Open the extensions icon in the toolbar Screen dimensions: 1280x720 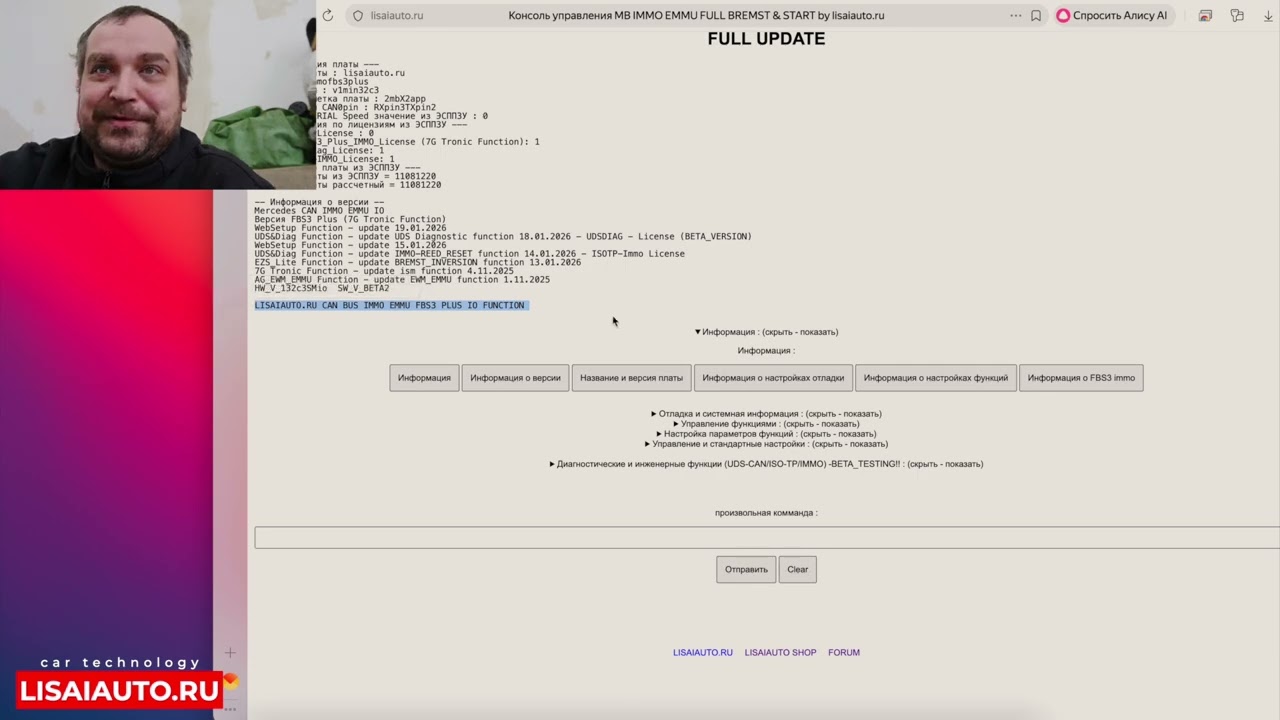pos(1237,15)
